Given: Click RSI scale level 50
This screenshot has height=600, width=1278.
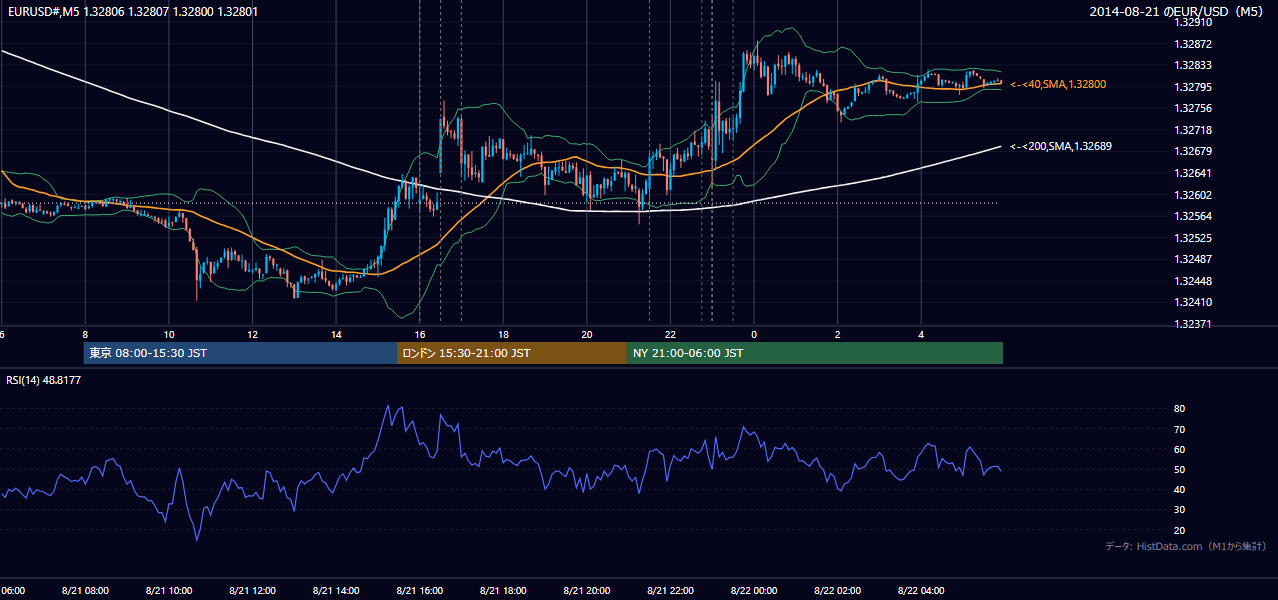Looking at the screenshot, I should tap(1179, 469).
